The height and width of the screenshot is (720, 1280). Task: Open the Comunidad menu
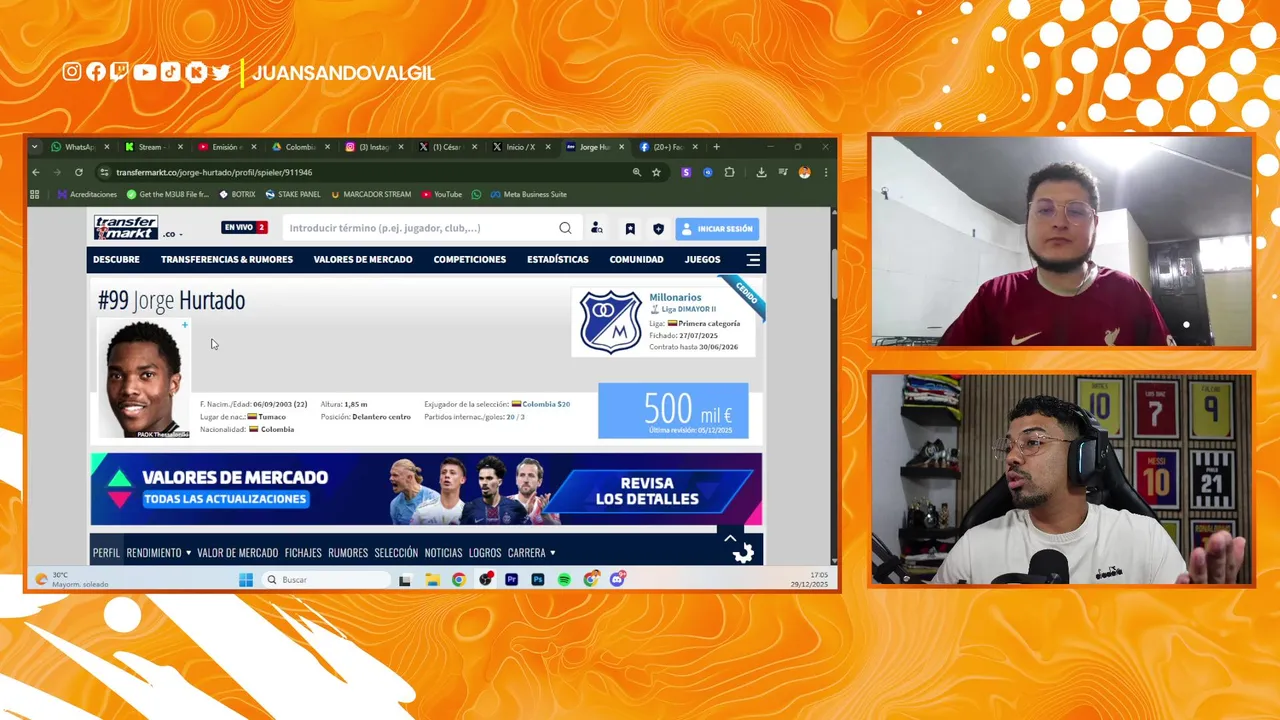click(636, 260)
